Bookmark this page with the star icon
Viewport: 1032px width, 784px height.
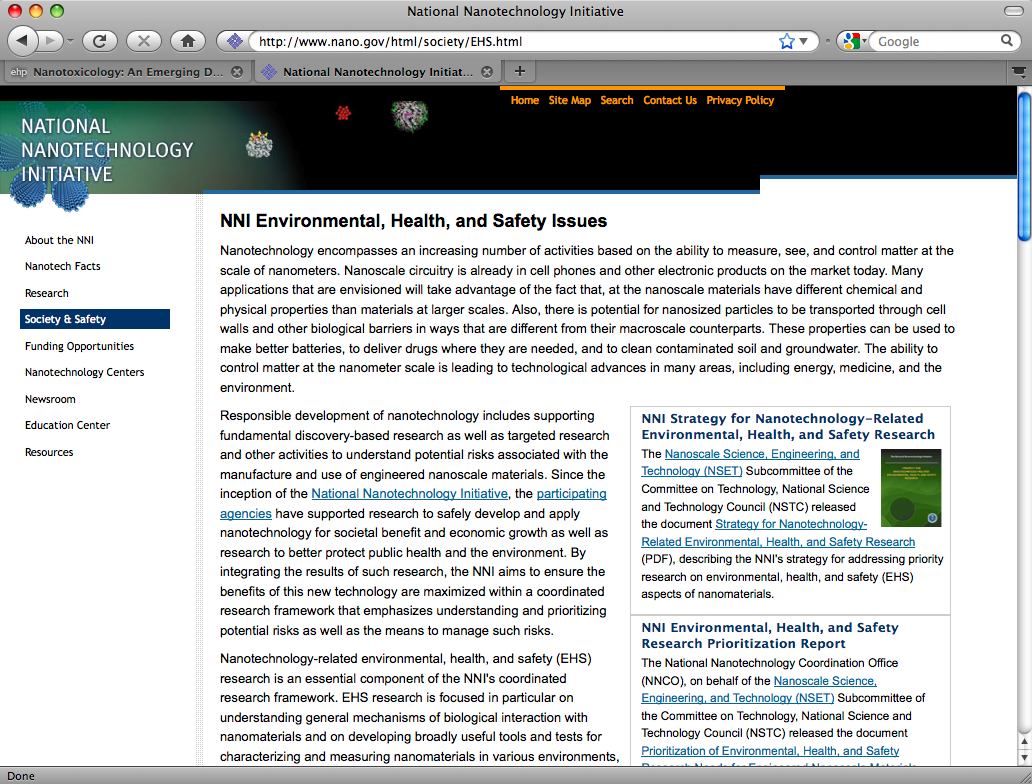click(x=787, y=41)
